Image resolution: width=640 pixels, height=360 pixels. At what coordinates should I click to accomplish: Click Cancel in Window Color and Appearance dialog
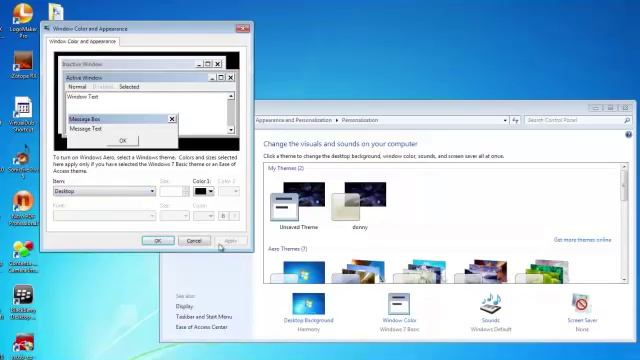pos(194,241)
